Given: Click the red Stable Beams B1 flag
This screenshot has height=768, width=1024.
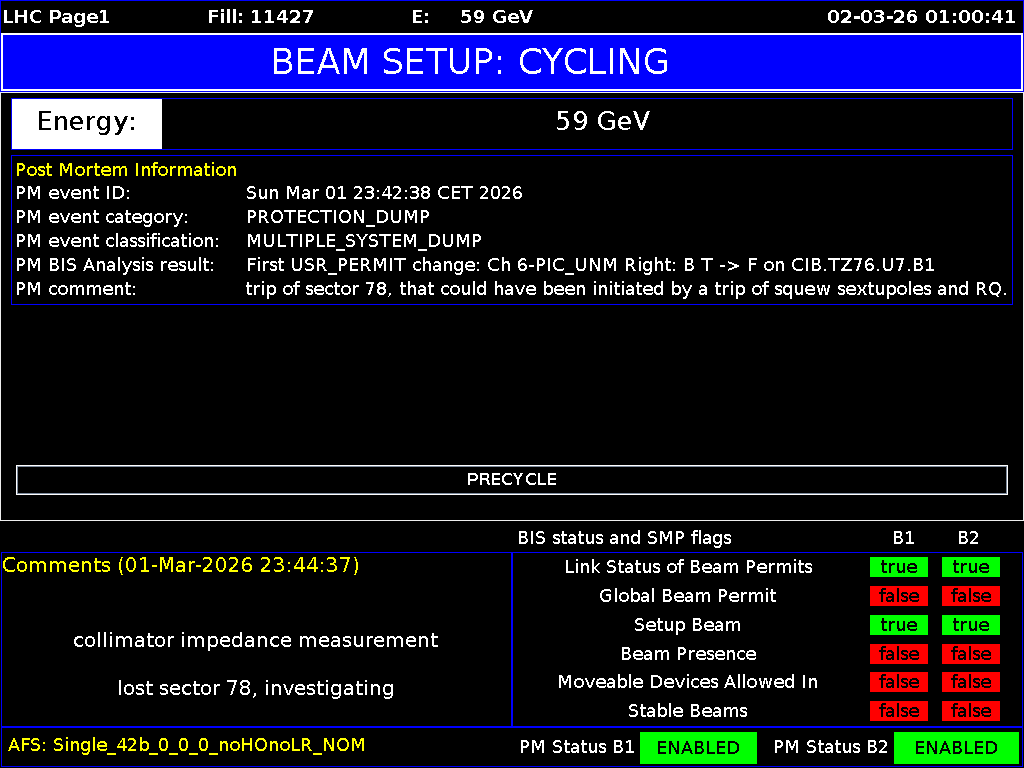Looking at the screenshot, I should tap(898, 711).
